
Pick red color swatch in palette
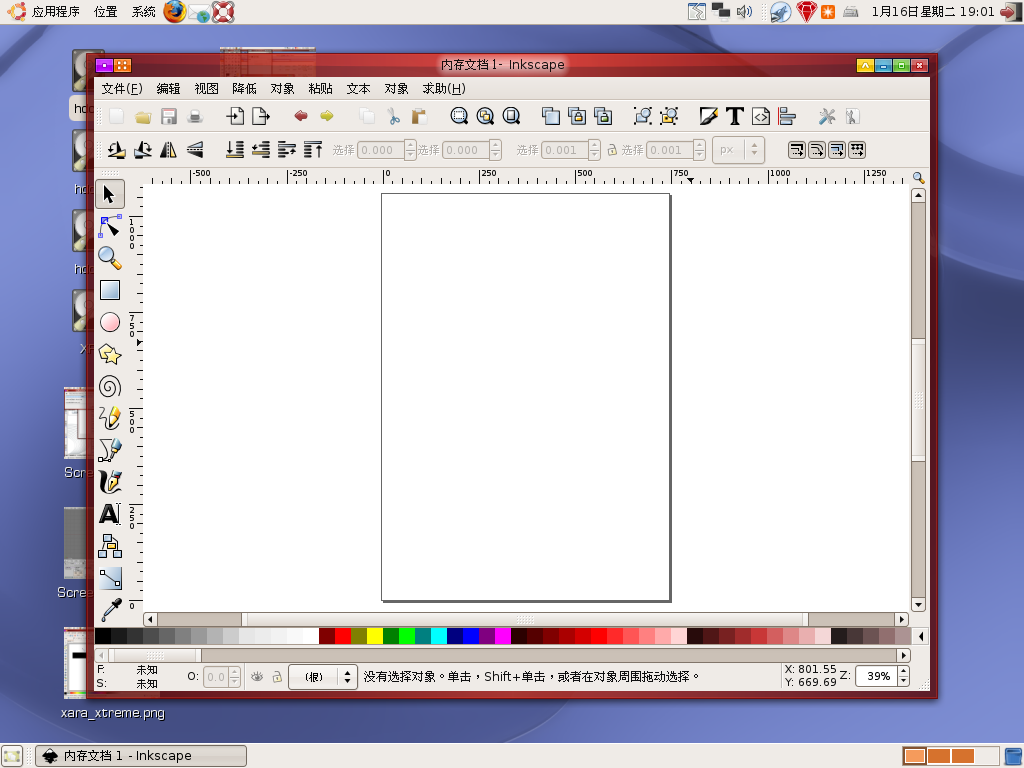343,636
